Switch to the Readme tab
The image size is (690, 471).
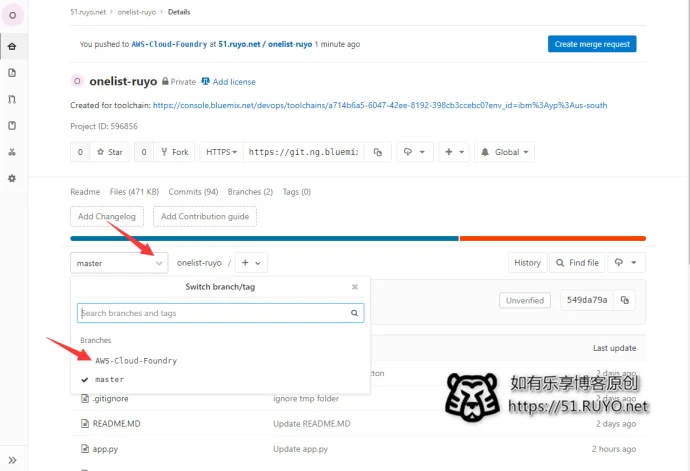[x=85, y=192]
